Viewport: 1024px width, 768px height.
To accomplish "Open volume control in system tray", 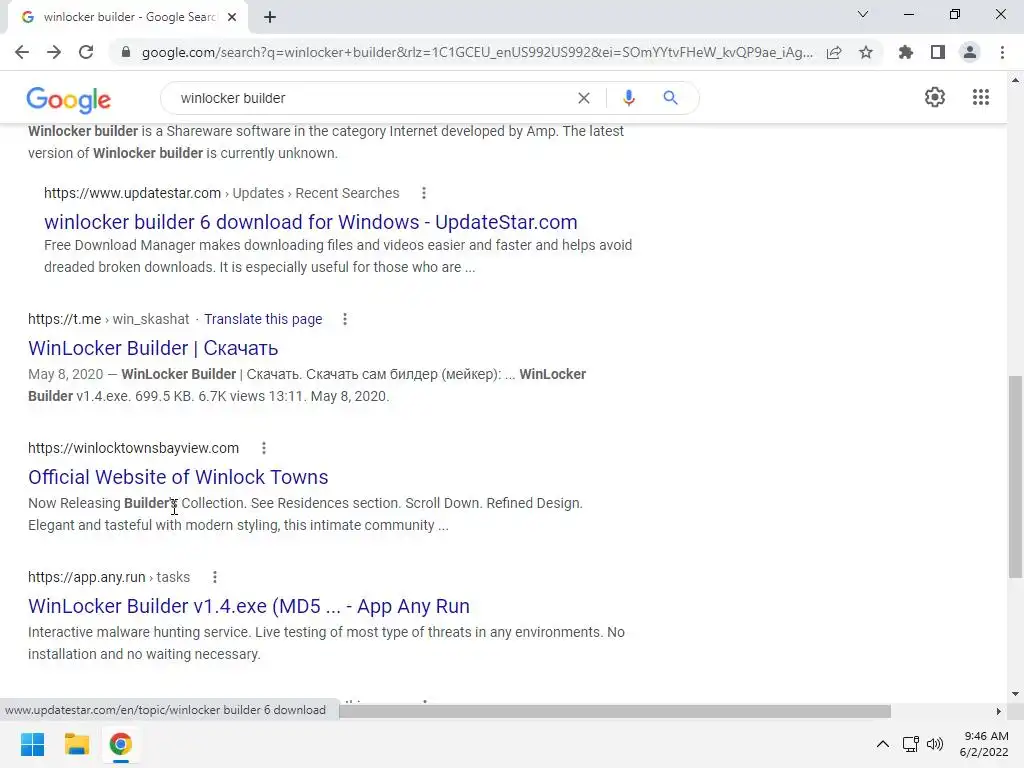I will [935, 744].
